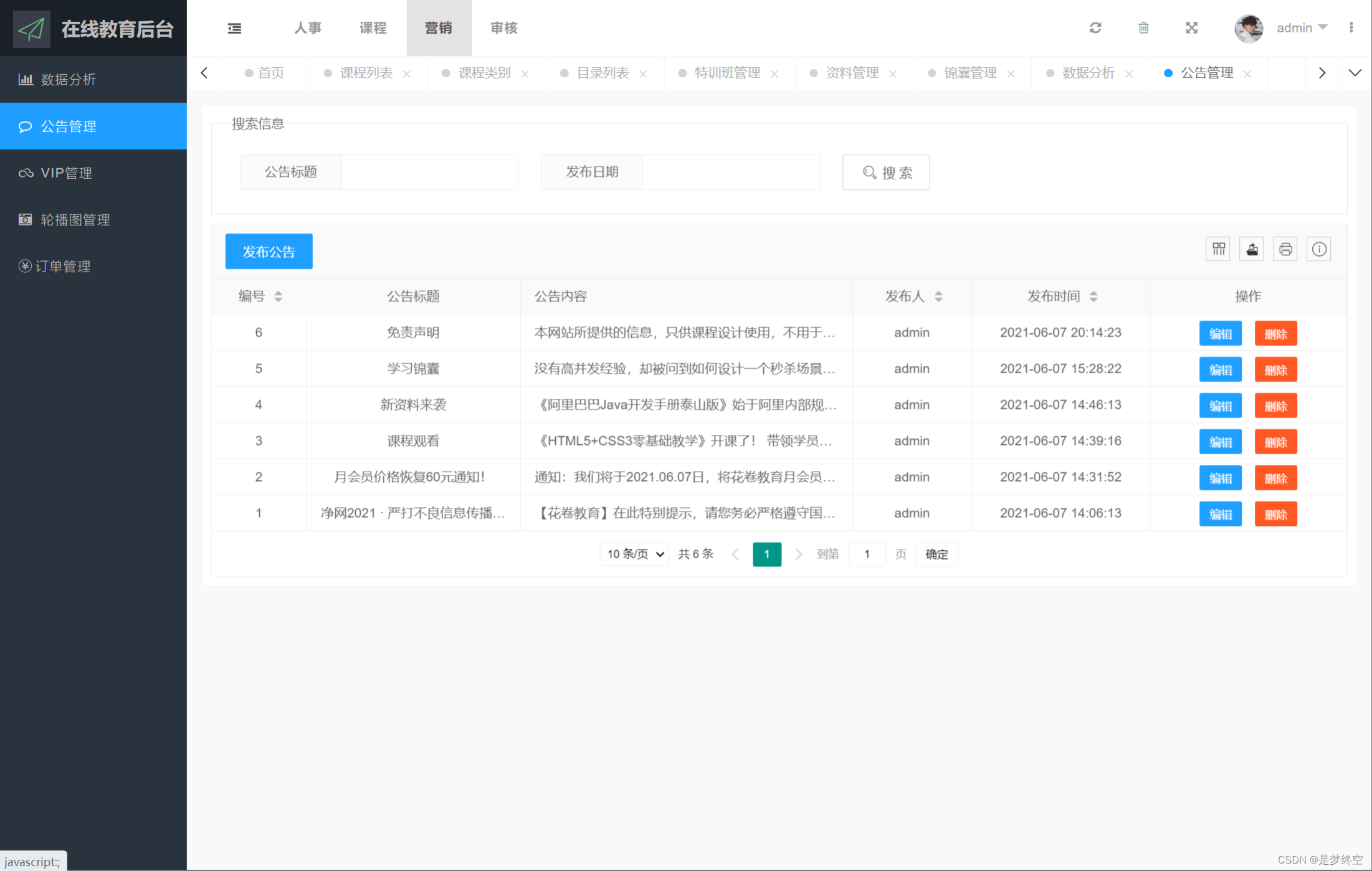Switch to the 锦囊管理 tab
This screenshot has width=1372, height=871.
pos(970,73)
